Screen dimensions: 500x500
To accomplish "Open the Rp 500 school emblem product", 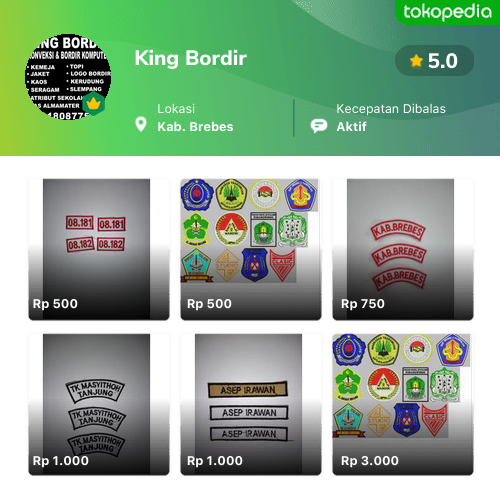I will pos(251,249).
